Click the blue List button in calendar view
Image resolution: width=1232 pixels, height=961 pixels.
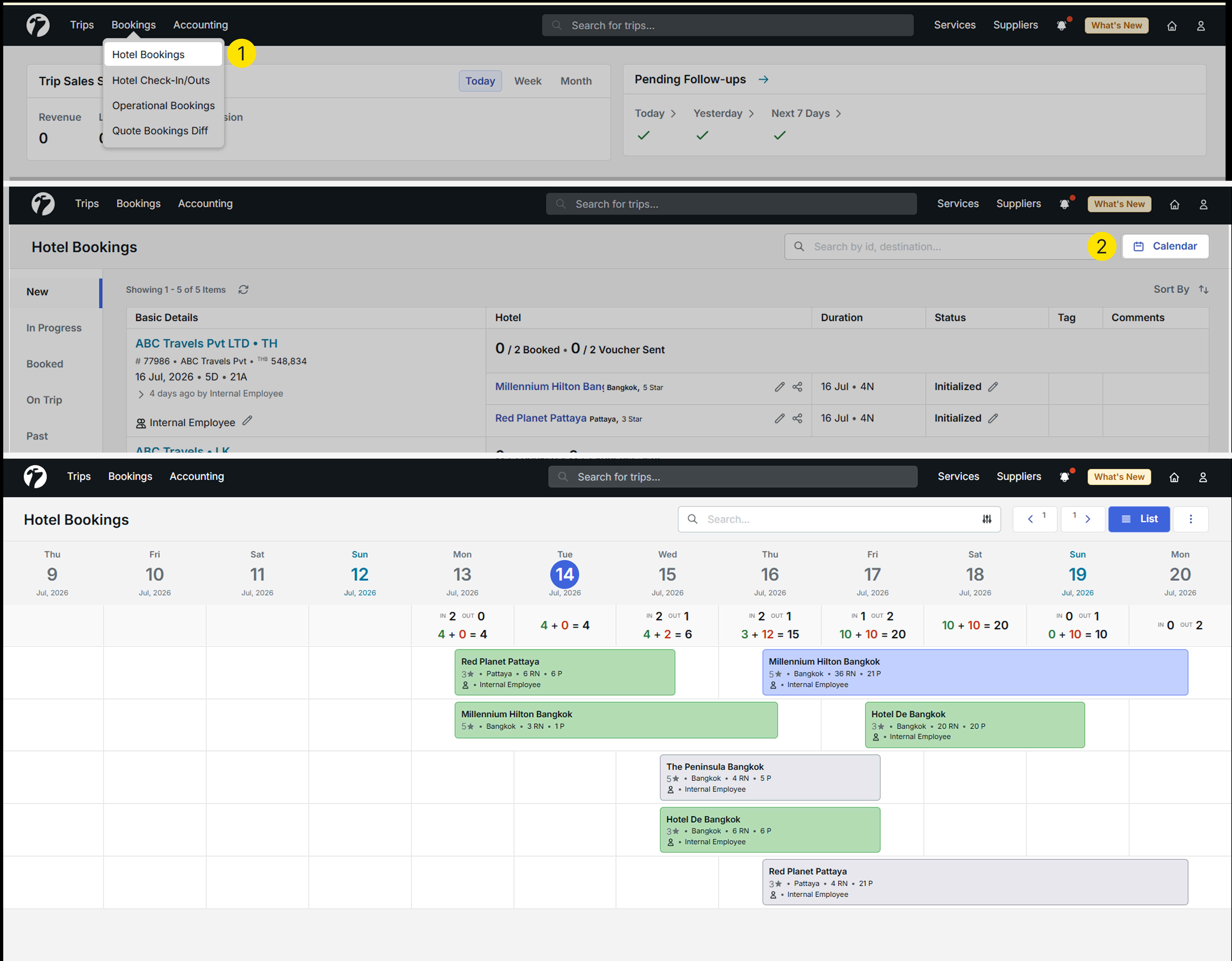(1139, 519)
